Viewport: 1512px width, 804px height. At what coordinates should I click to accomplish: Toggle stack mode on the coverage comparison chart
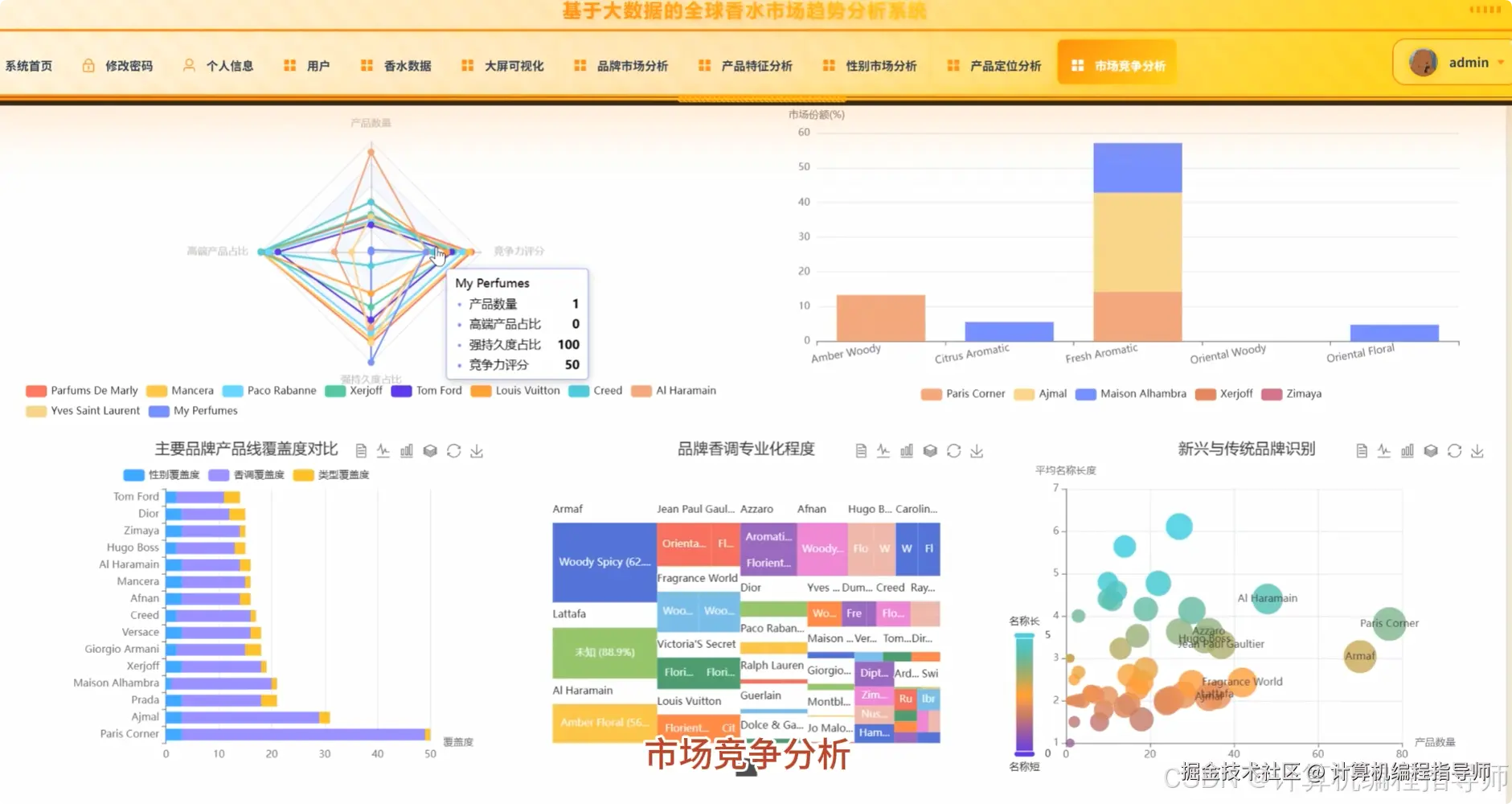431,451
